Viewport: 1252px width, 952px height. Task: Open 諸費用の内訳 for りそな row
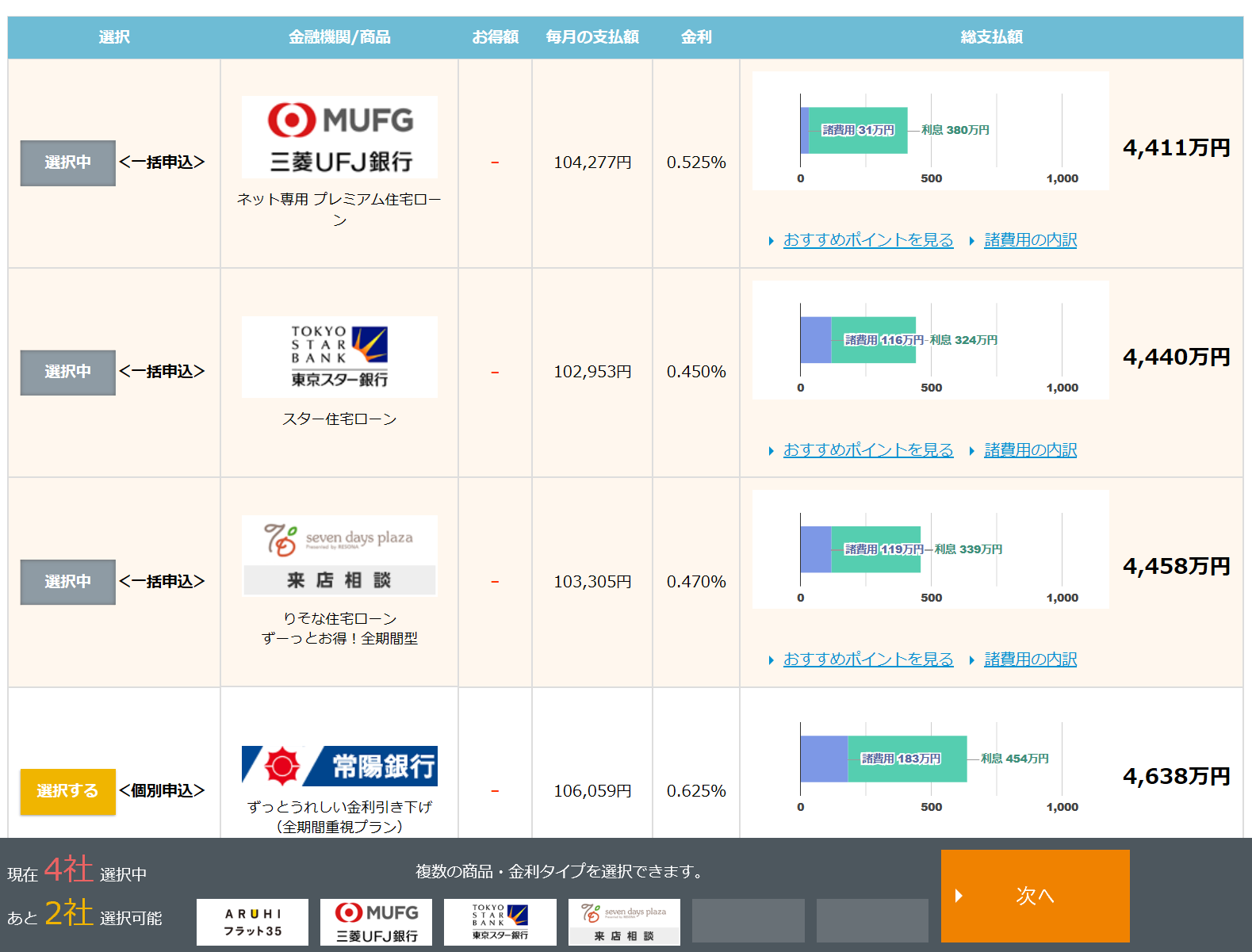tap(1031, 659)
